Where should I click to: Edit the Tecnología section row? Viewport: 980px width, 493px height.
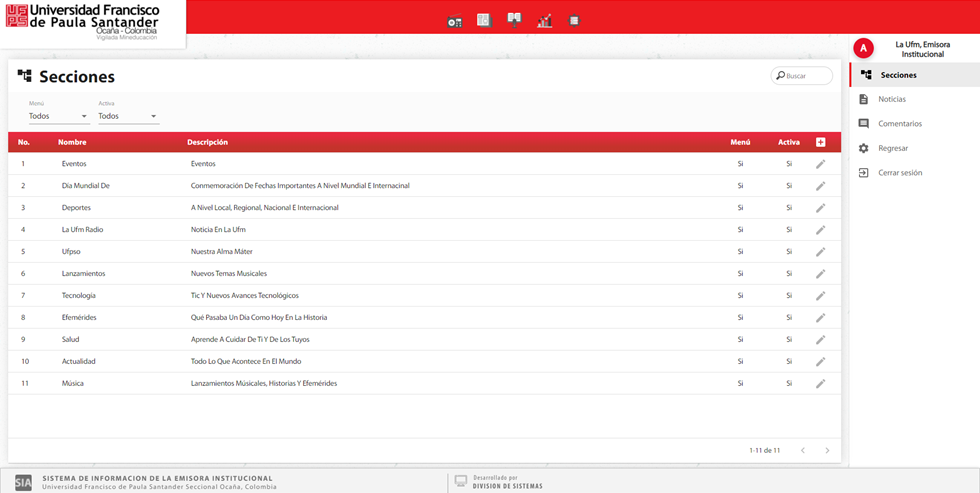(820, 296)
